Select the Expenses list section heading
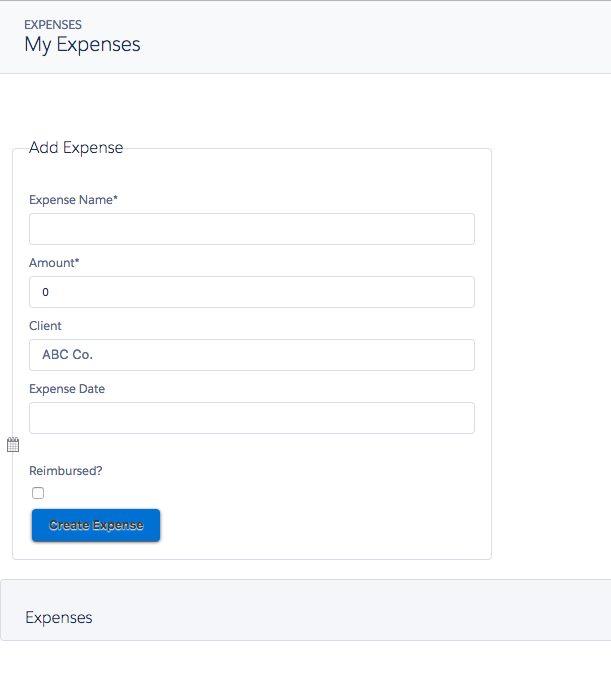This screenshot has height=700, width=611. (58, 618)
